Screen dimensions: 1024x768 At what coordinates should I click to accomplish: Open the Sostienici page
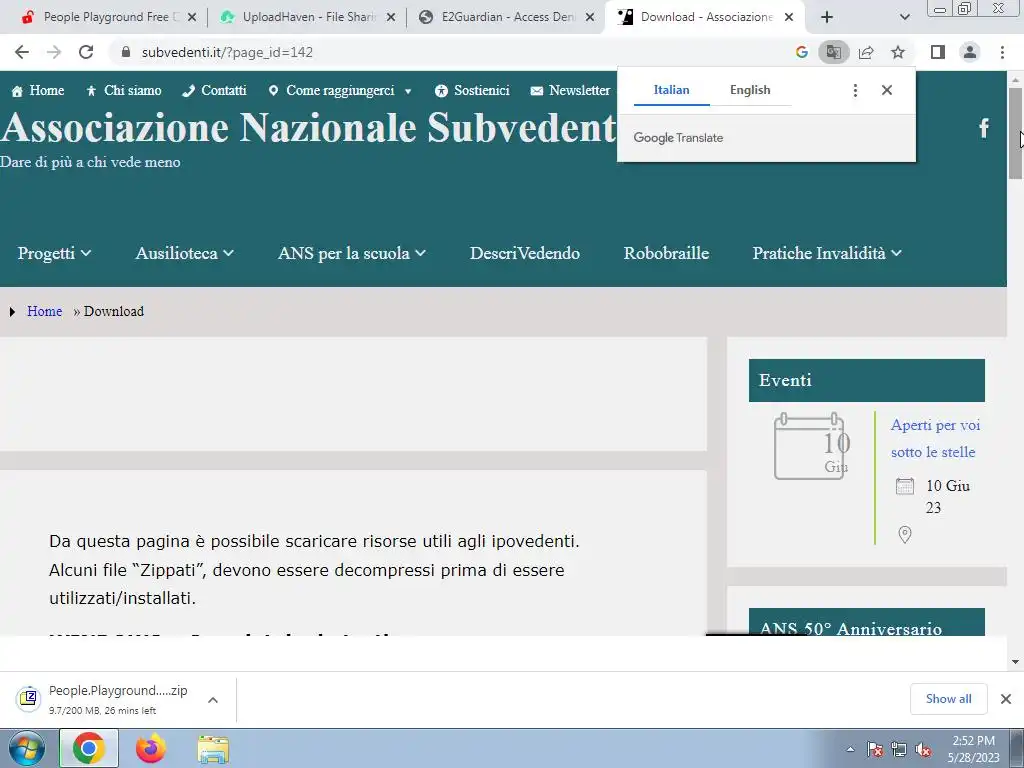click(x=472, y=90)
